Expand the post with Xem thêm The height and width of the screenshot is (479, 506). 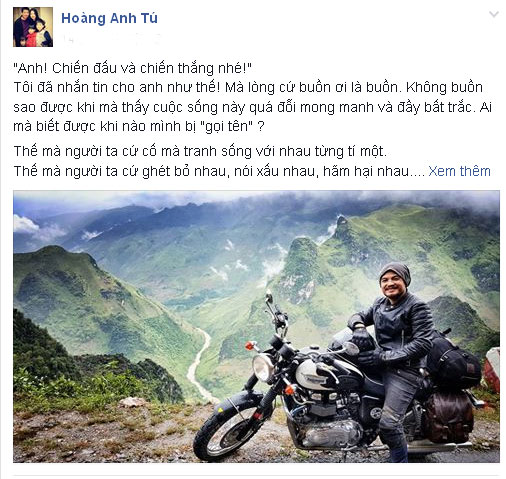[x=459, y=171]
